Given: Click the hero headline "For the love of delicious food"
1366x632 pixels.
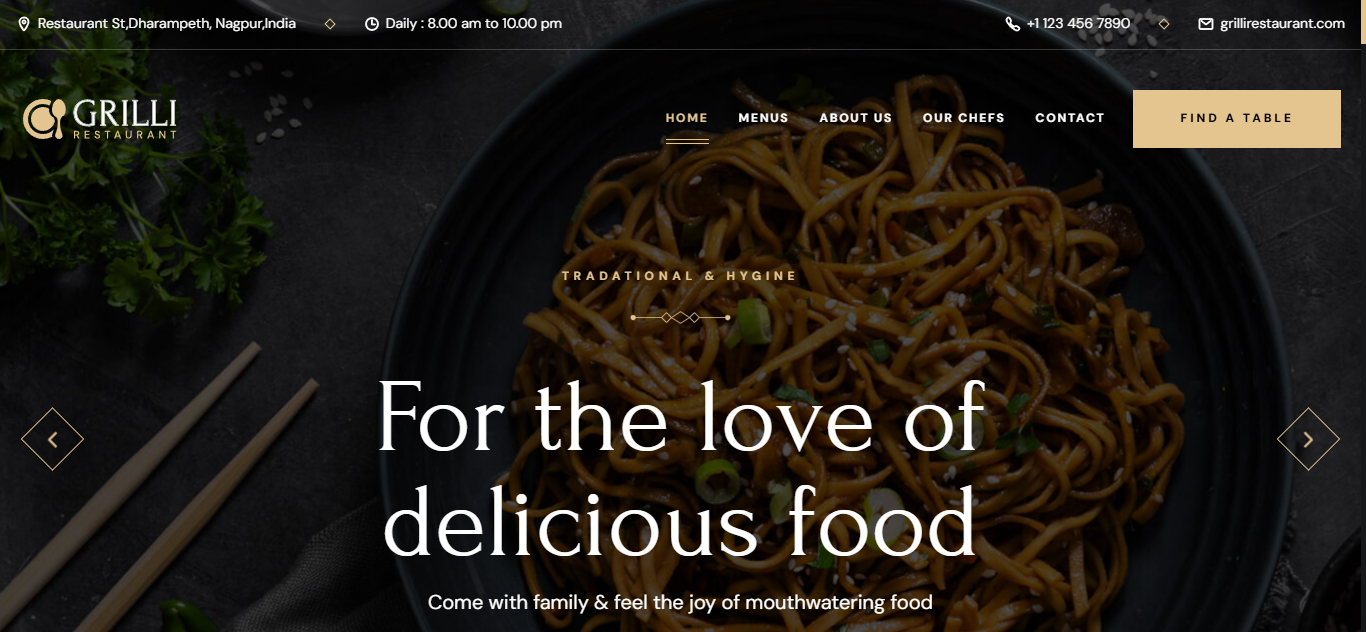Looking at the screenshot, I should click(x=681, y=468).
